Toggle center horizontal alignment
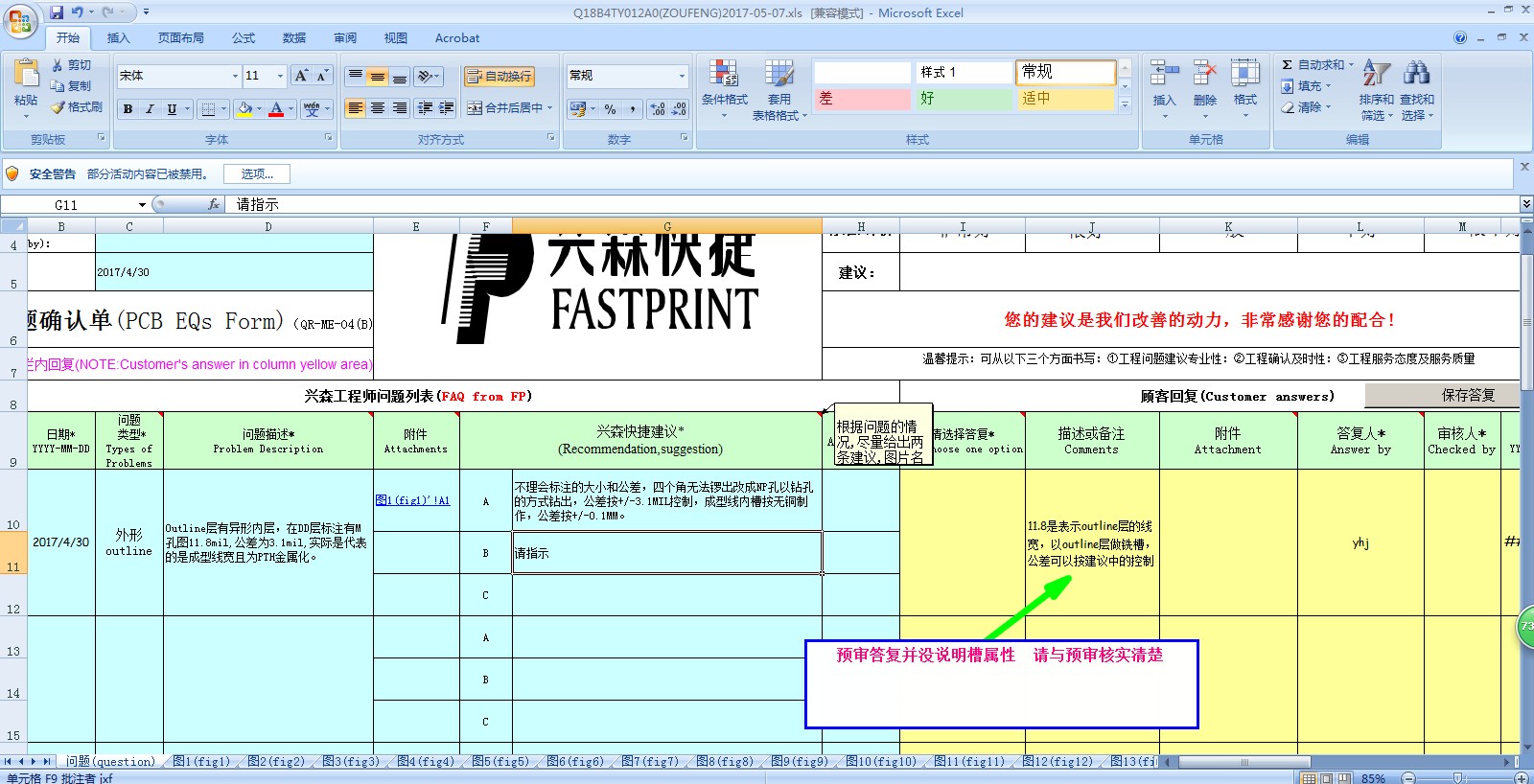 pyautogui.click(x=378, y=108)
